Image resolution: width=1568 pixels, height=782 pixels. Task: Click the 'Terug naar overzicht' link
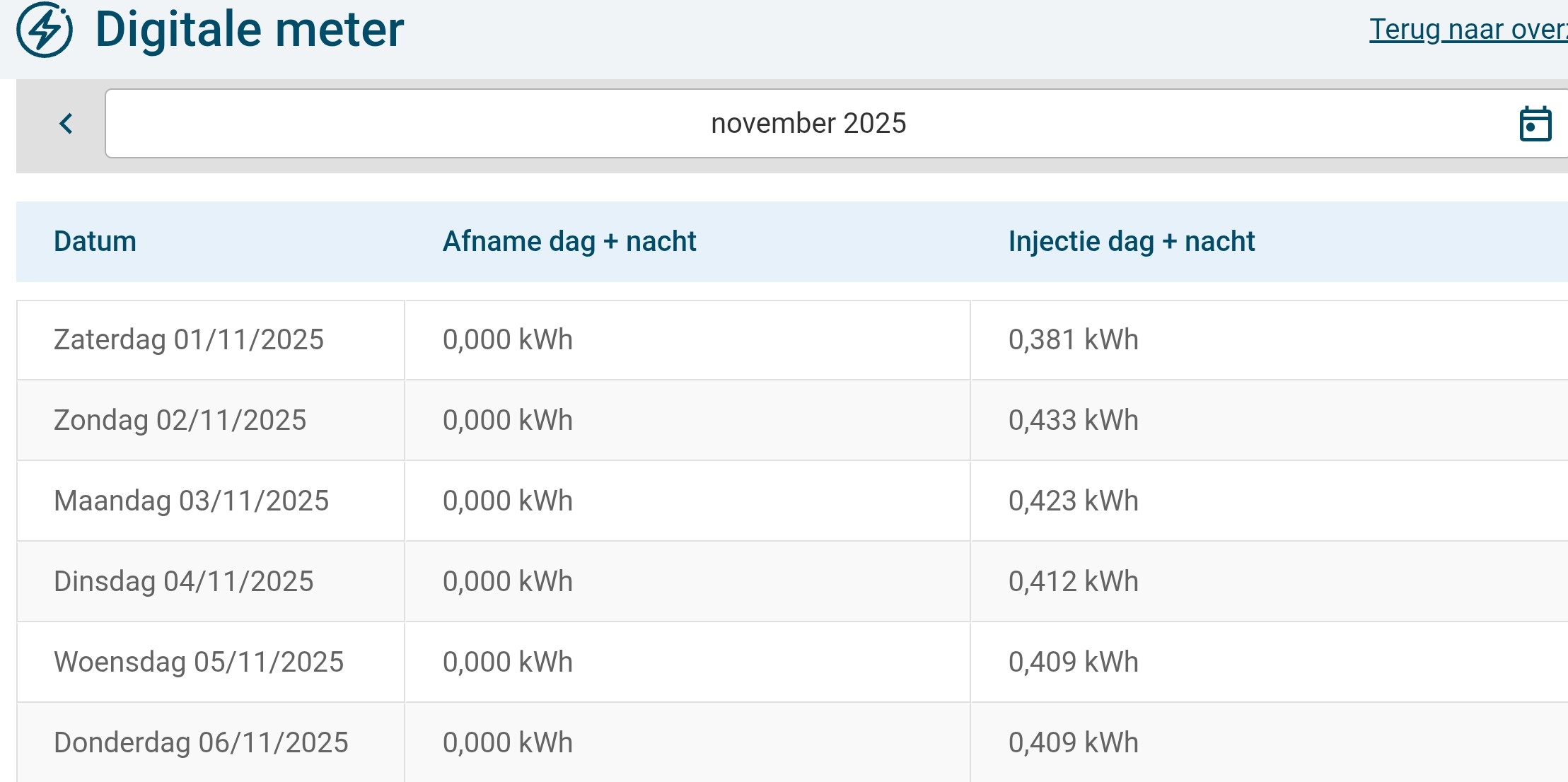pos(1468,30)
